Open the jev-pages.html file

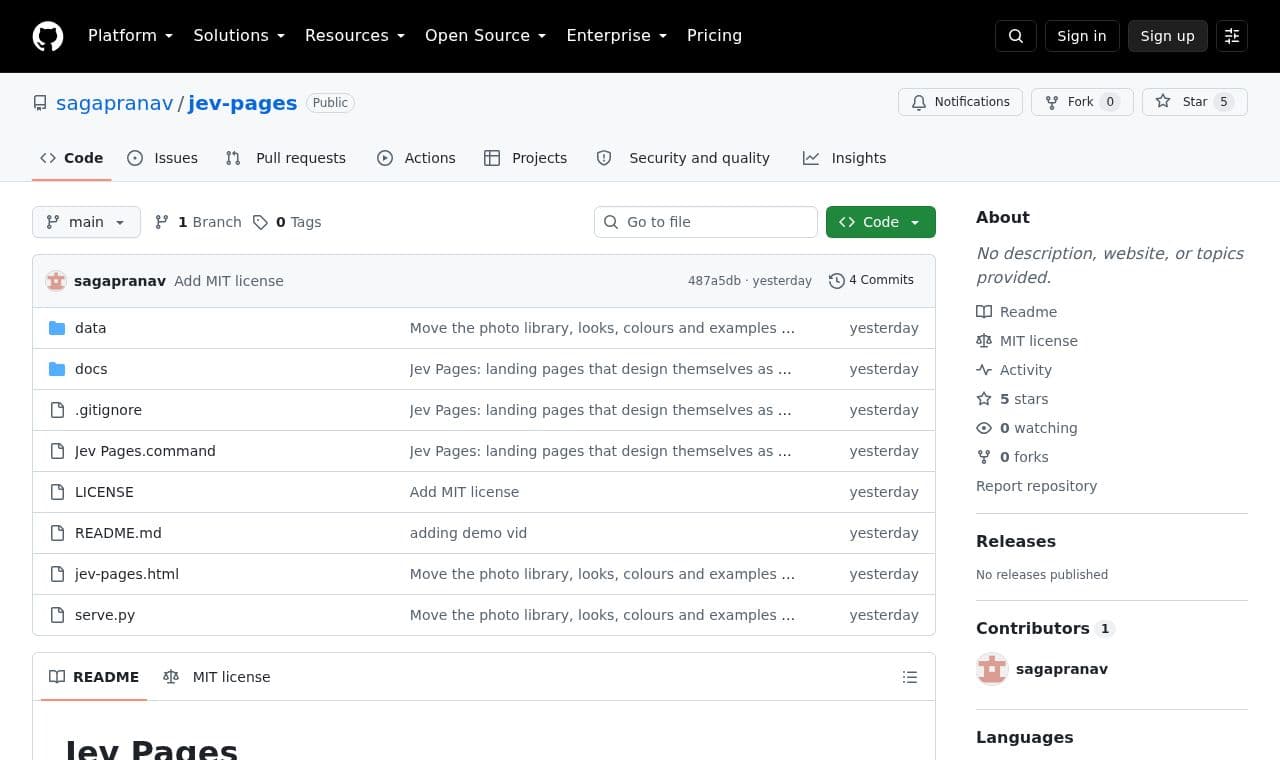tap(127, 574)
